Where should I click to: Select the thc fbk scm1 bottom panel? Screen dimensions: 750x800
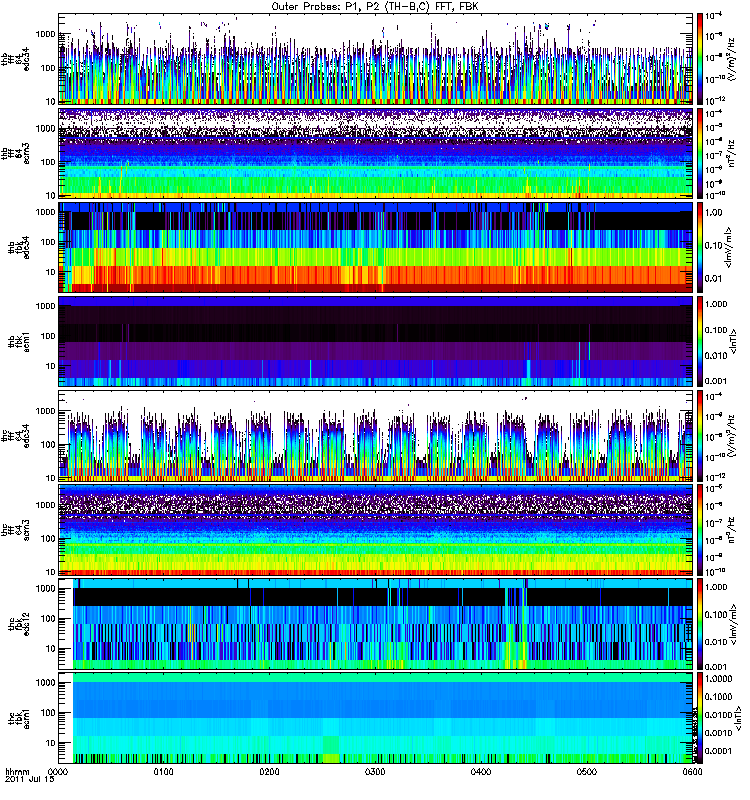click(376, 718)
